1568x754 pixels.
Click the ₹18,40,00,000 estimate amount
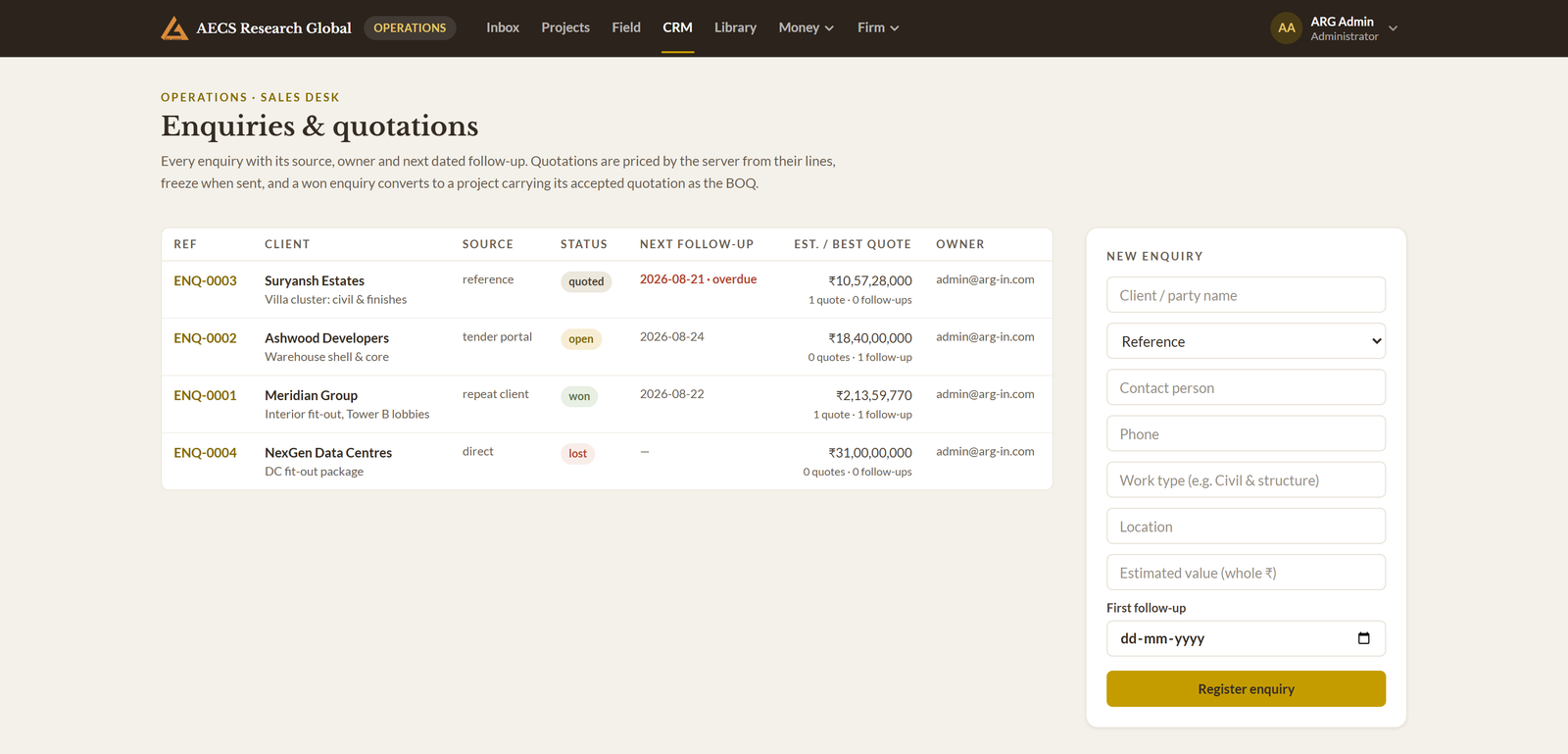[x=869, y=338]
